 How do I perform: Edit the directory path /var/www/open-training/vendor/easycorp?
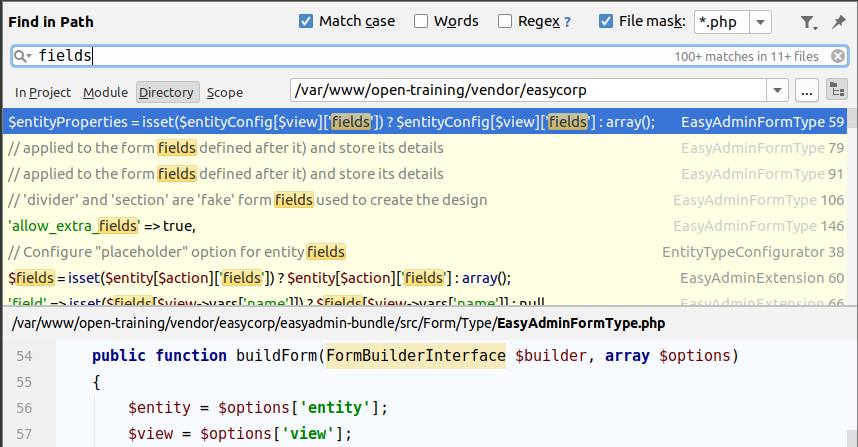(x=528, y=90)
